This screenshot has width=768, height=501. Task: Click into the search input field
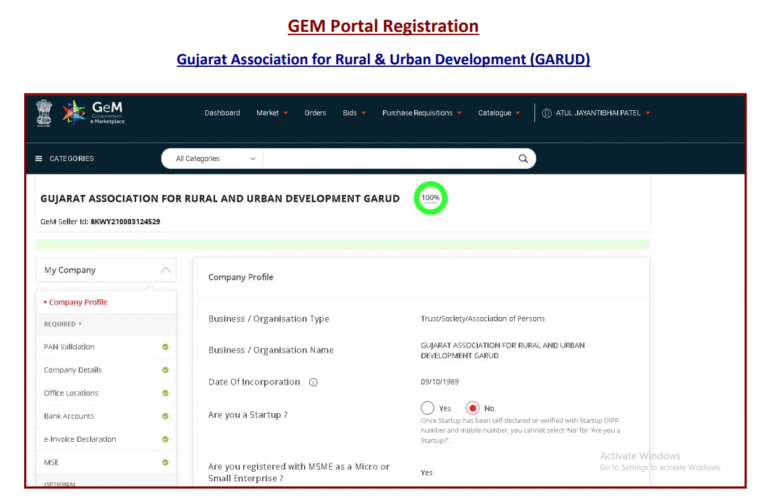(x=390, y=159)
